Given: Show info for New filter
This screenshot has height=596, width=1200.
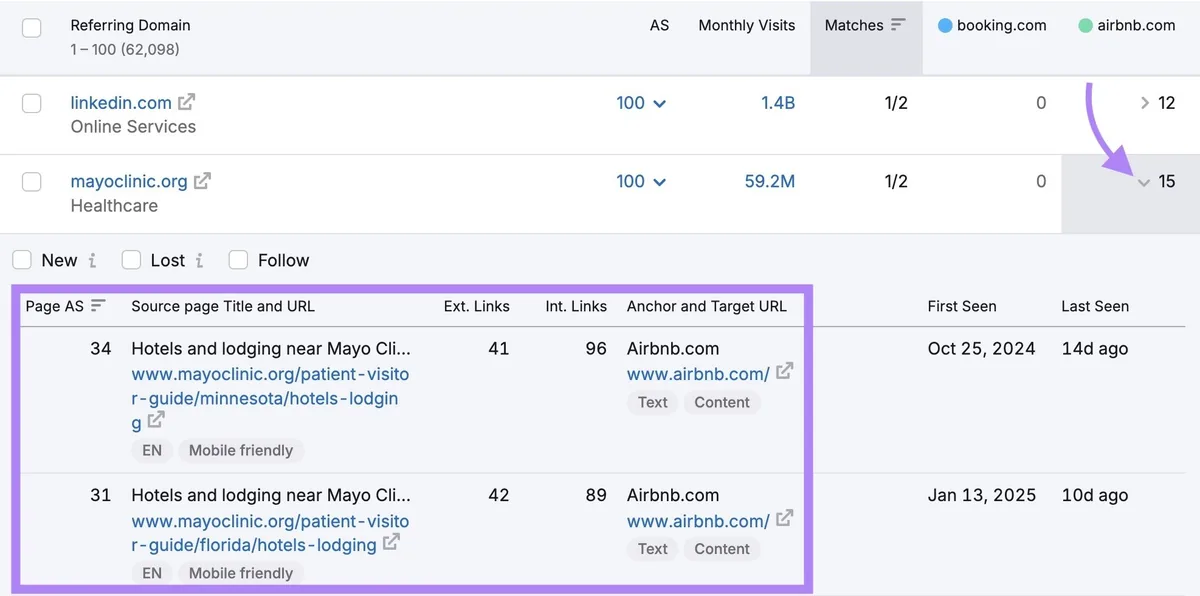Looking at the screenshot, I should click(92, 260).
